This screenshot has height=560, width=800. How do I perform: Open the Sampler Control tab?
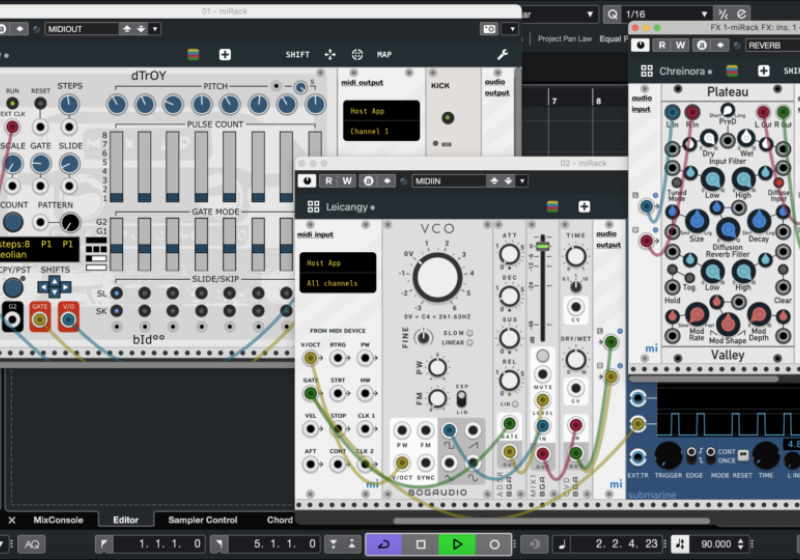202,520
